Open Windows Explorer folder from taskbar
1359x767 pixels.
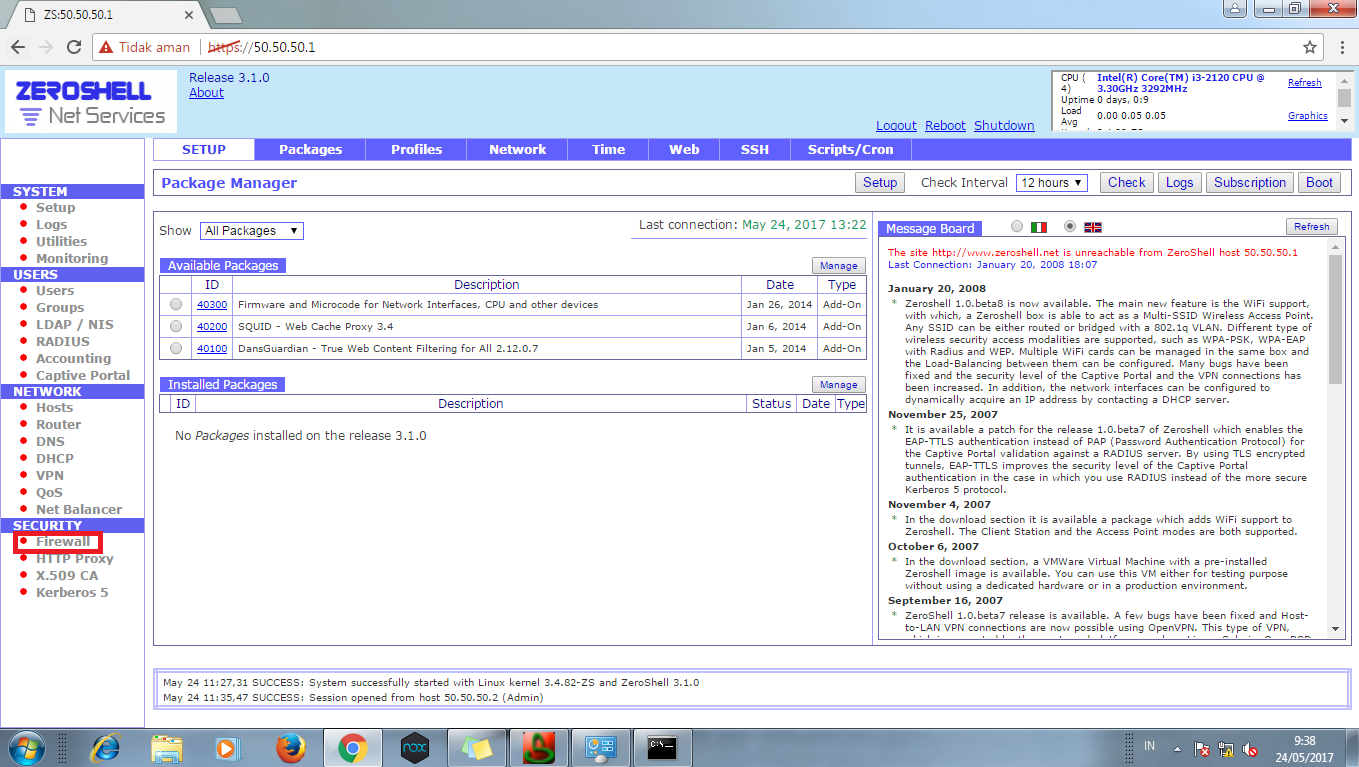[x=167, y=748]
